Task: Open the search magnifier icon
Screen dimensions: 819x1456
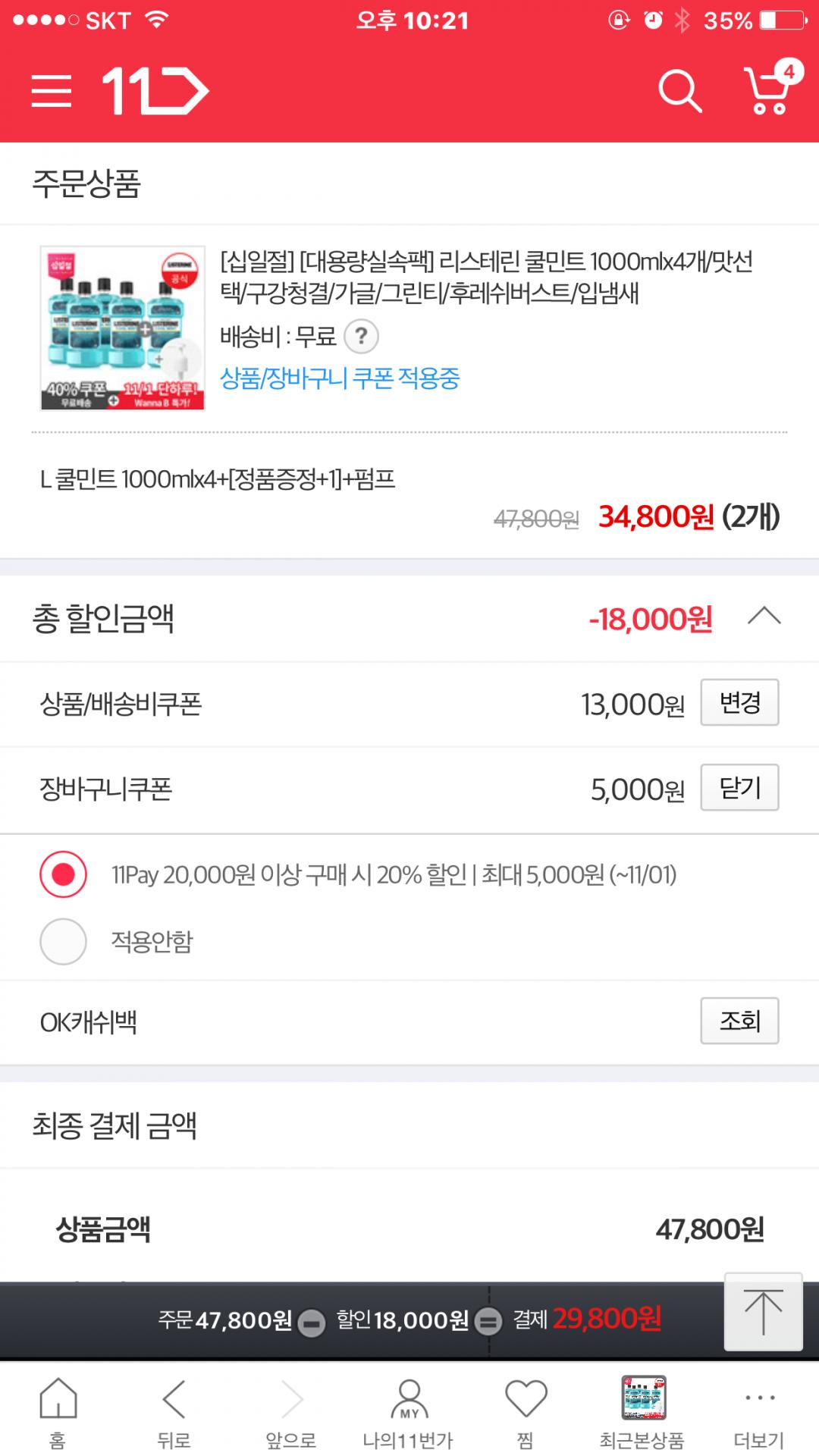Action: tap(679, 92)
